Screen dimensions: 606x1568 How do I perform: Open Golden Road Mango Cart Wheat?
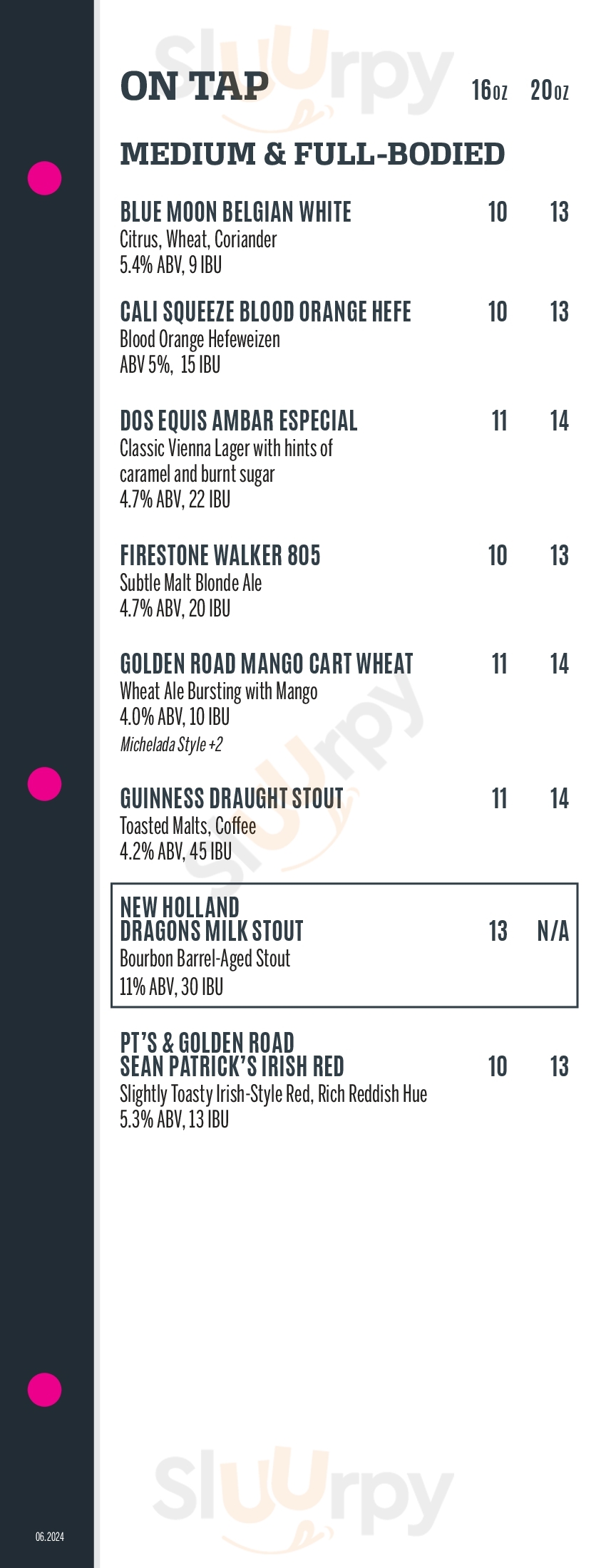tap(266, 664)
